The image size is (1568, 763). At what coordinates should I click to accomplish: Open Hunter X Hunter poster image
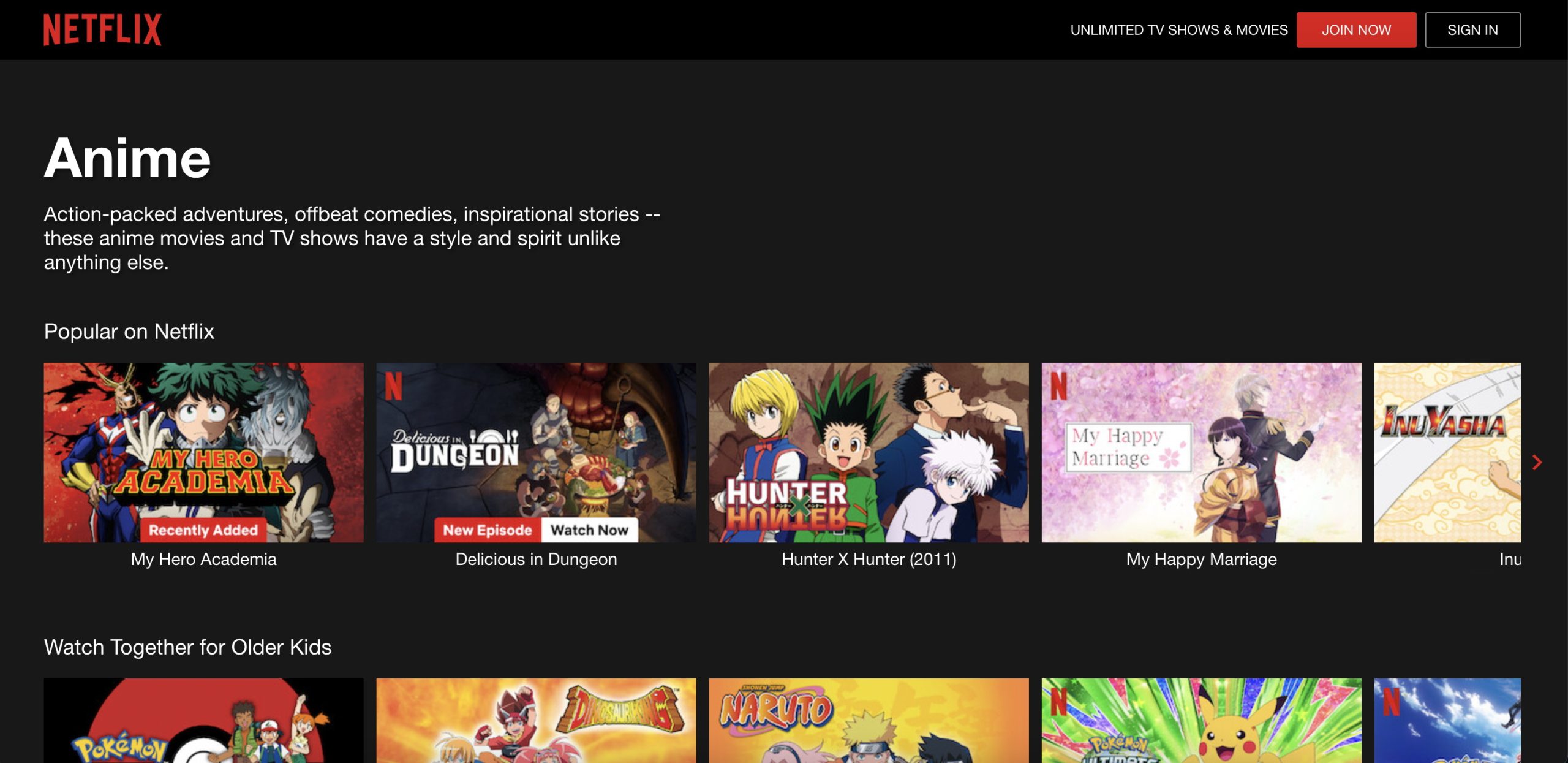pos(869,452)
